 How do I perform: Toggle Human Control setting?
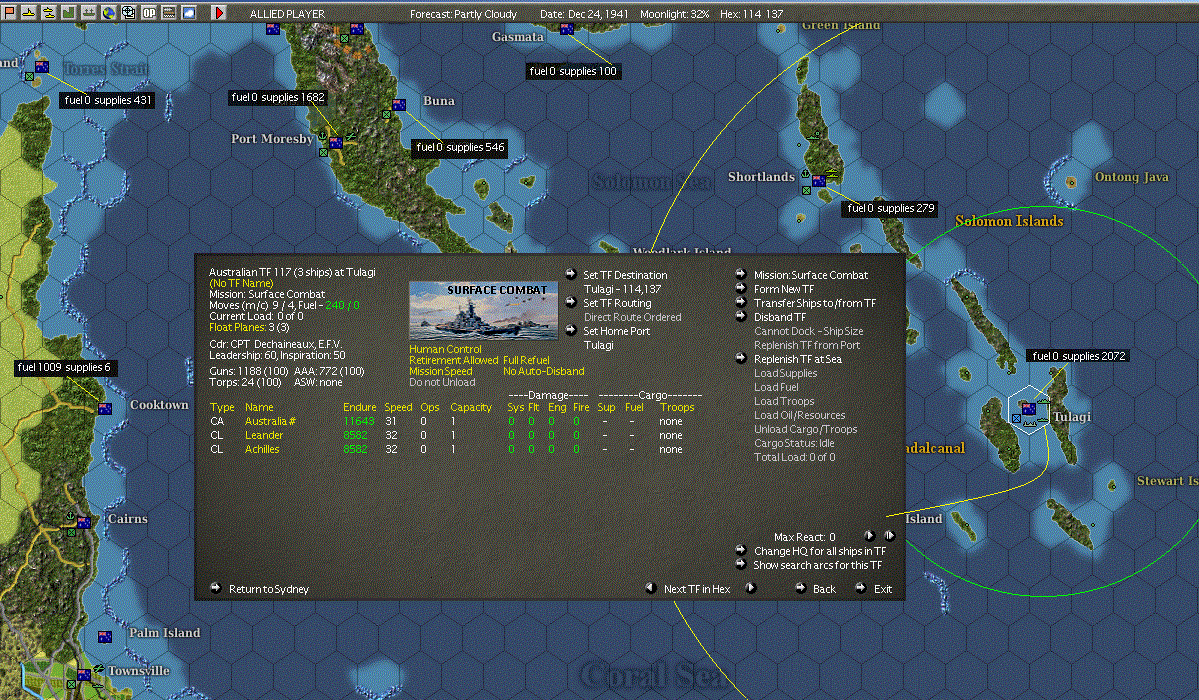click(445, 349)
